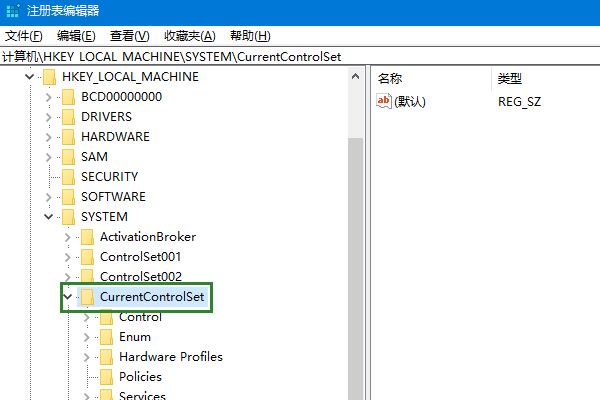Image resolution: width=600 pixels, height=400 pixels.
Task: Expand the HARDWARE key
Action: click(x=49, y=137)
